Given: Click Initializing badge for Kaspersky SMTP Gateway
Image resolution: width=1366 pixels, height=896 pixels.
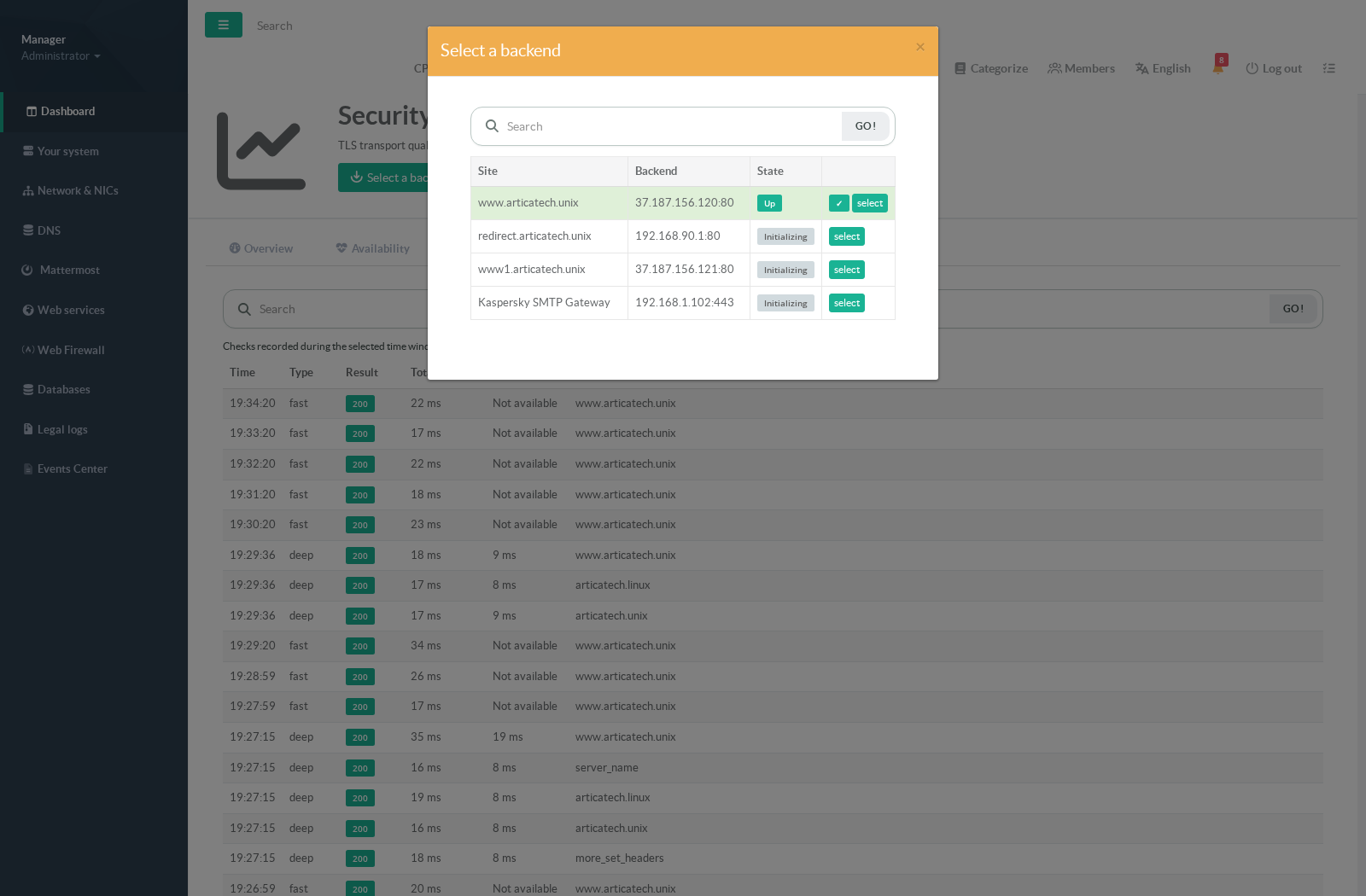Looking at the screenshot, I should 785,303.
